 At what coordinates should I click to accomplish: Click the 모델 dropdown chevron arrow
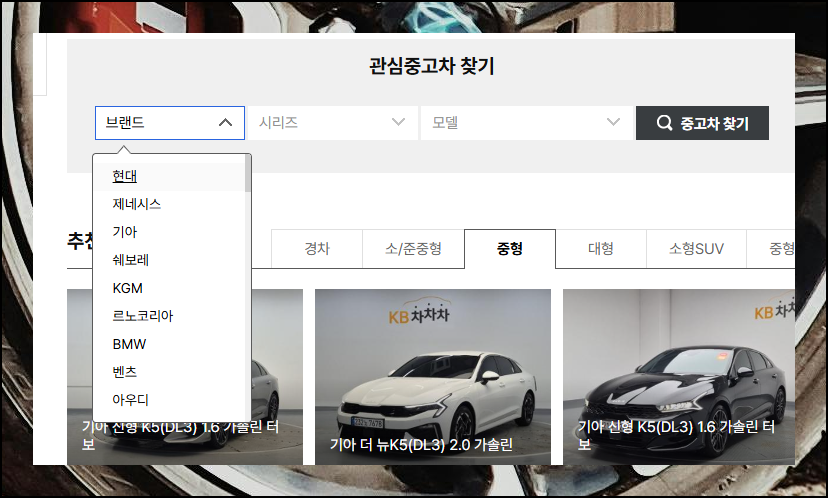(613, 123)
